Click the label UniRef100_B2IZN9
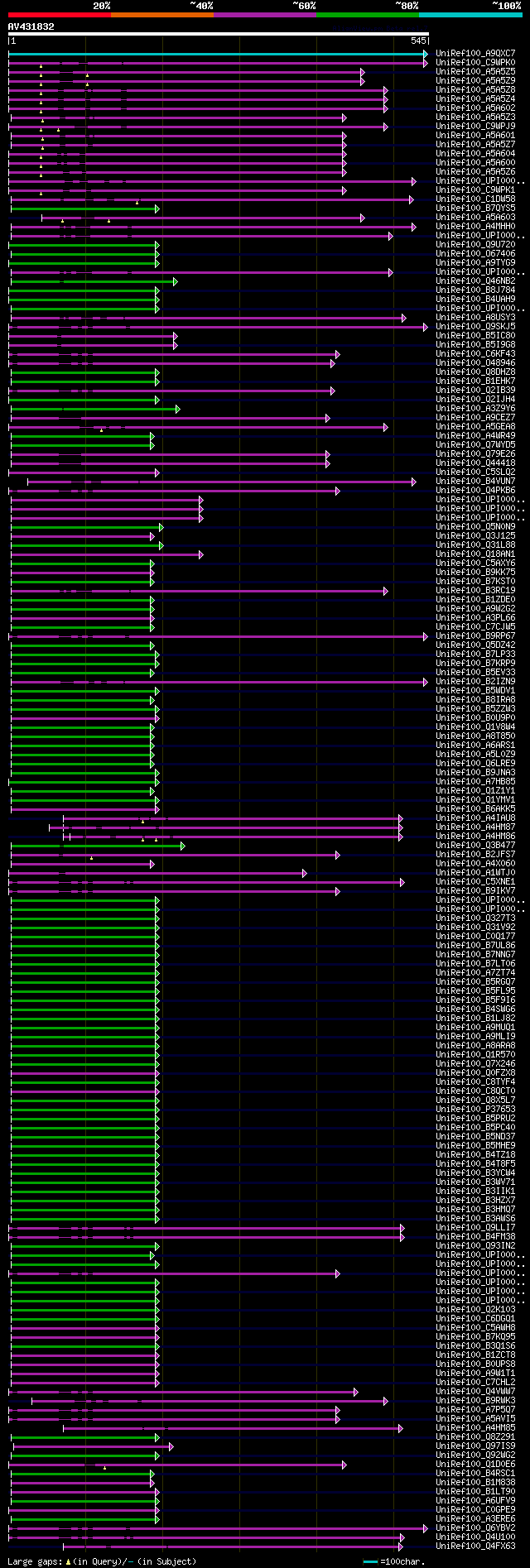 click(475, 682)
